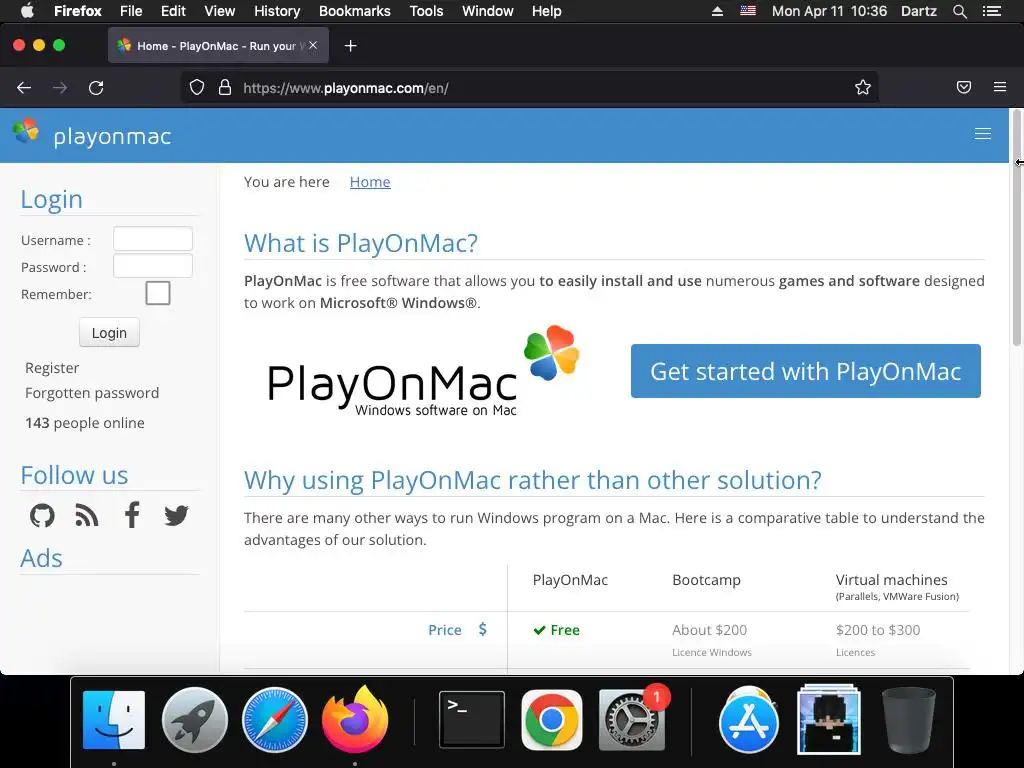Screen dimensions: 1024x768
Task: Click the playonmac clover logo in header
Action: (x=25, y=130)
